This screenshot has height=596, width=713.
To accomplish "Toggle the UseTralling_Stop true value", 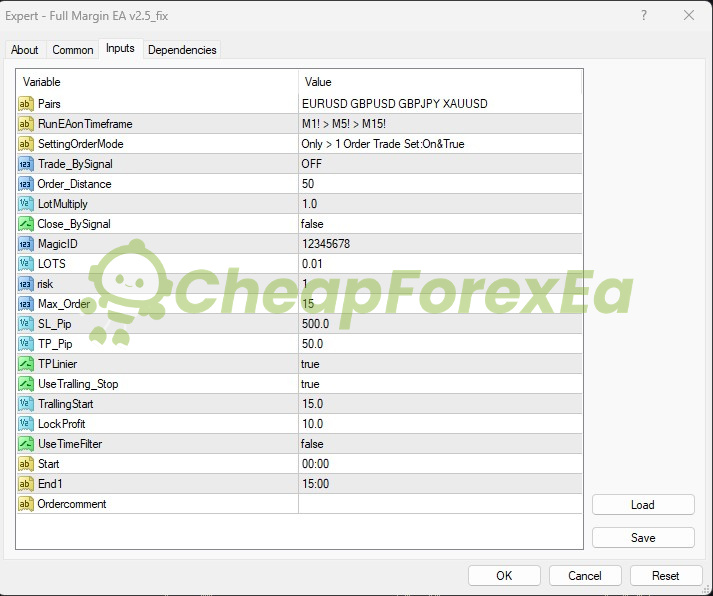I will coord(440,384).
